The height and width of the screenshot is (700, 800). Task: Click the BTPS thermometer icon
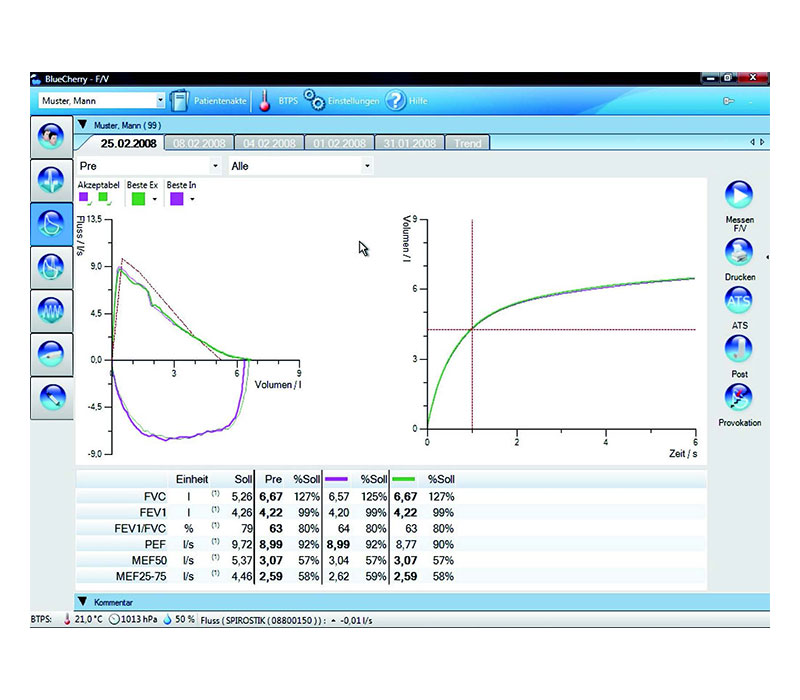click(265, 101)
